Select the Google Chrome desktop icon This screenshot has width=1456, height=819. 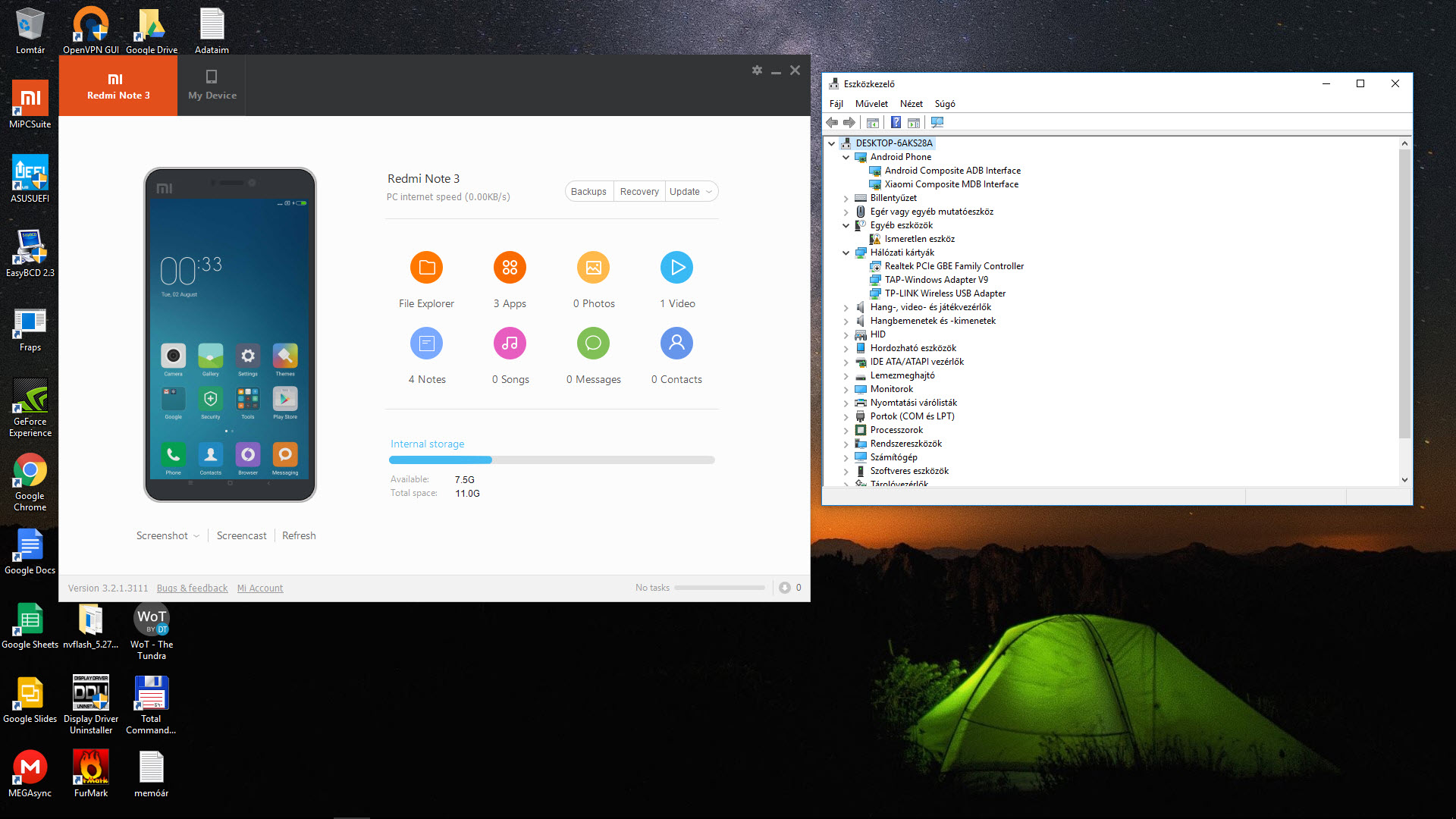pos(30,482)
